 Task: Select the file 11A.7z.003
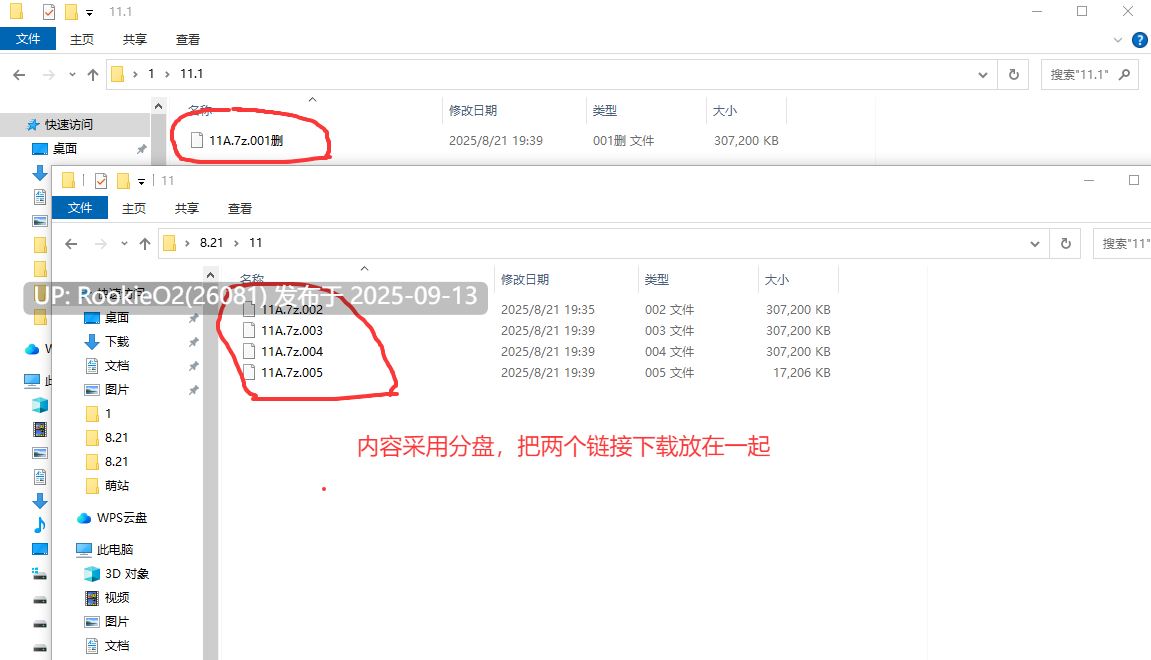(x=291, y=330)
